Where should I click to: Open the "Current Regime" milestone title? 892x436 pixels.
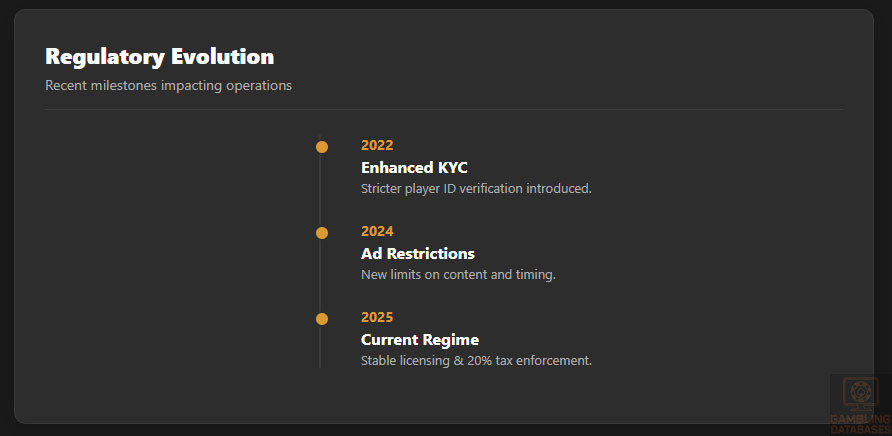(419, 339)
